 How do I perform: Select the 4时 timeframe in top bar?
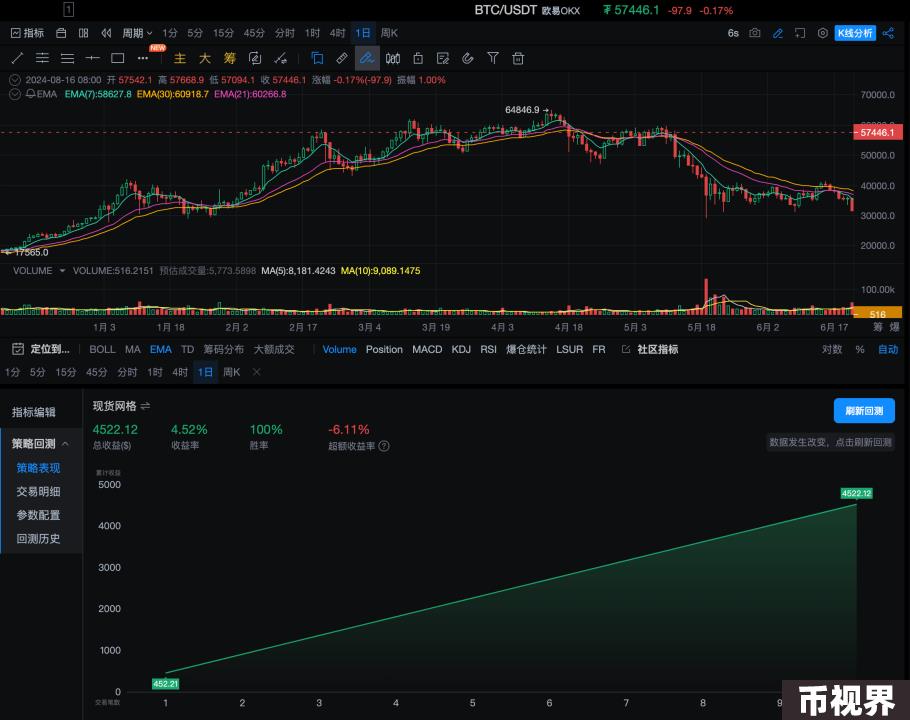[x=337, y=33]
